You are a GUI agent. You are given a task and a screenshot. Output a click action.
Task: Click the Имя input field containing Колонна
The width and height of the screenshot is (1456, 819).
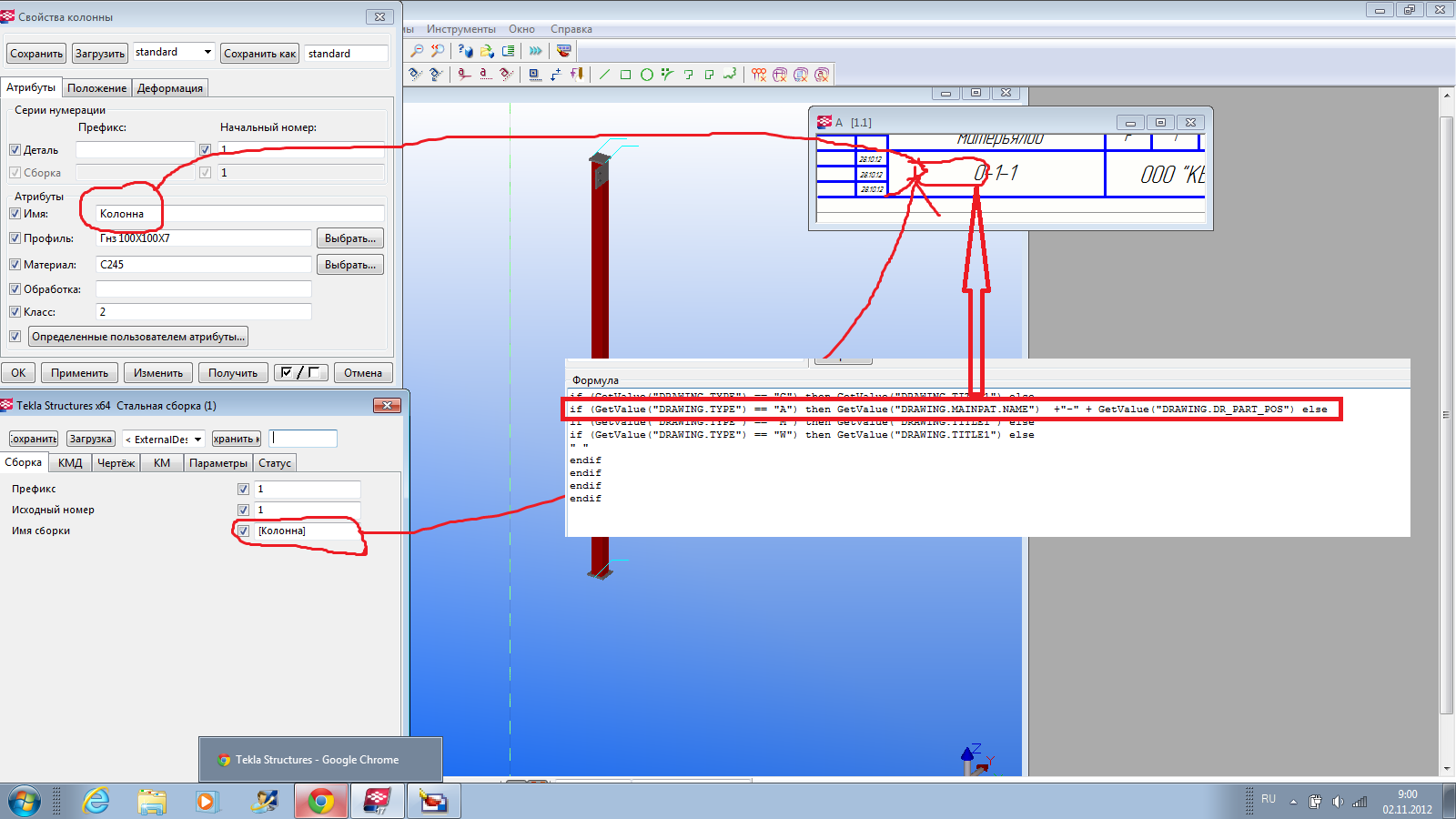click(x=240, y=214)
